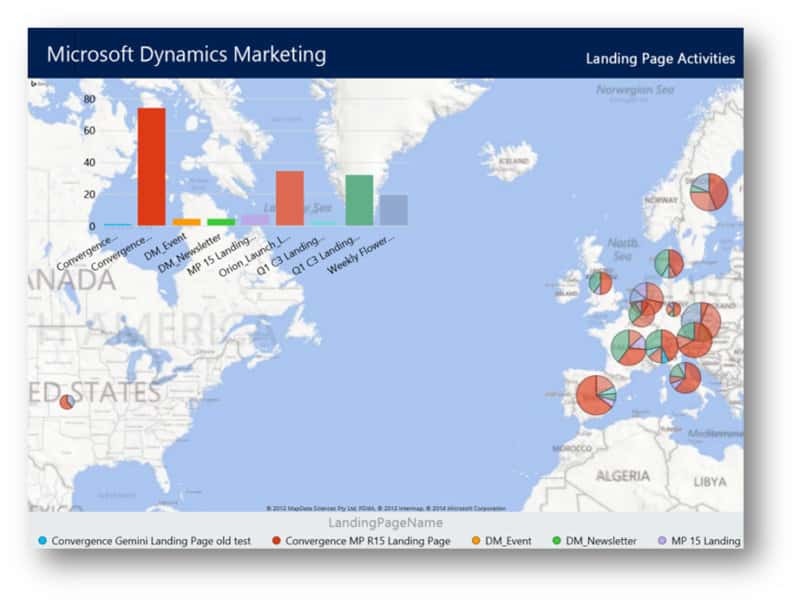Select the pie chart over Sweden

pos(709,191)
